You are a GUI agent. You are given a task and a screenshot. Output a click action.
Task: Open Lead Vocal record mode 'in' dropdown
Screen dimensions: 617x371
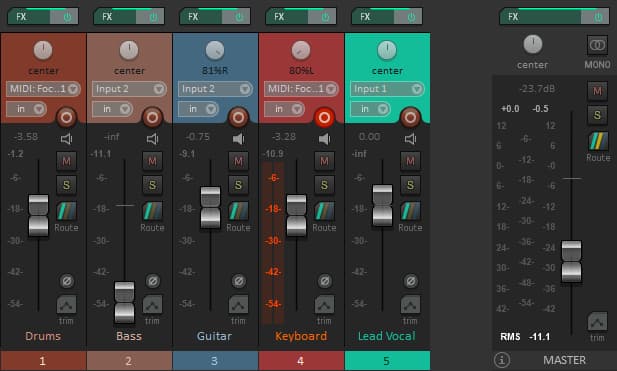click(x=370, y=109)
